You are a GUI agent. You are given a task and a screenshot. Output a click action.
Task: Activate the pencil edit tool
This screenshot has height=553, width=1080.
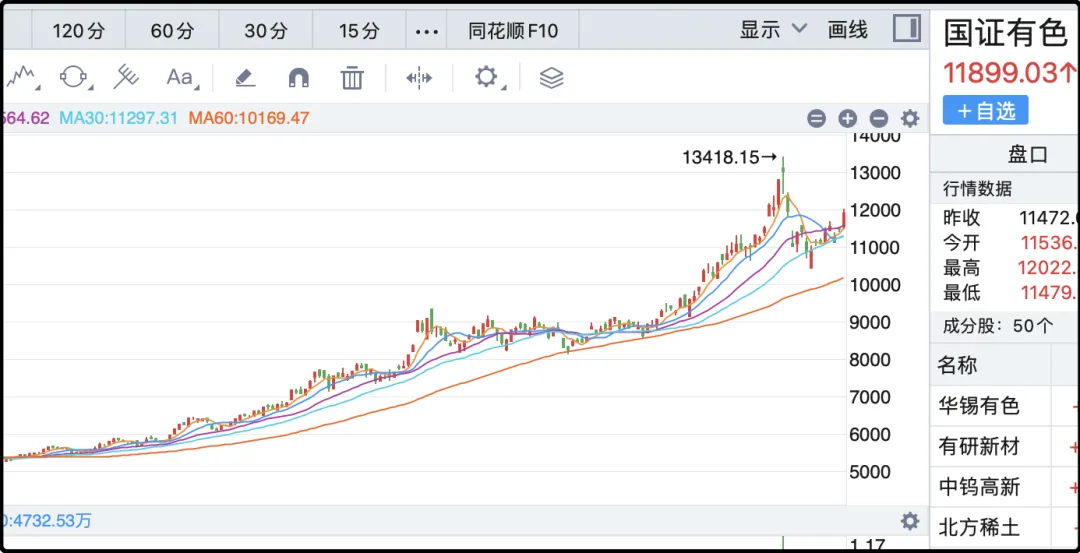coord(245,77)
